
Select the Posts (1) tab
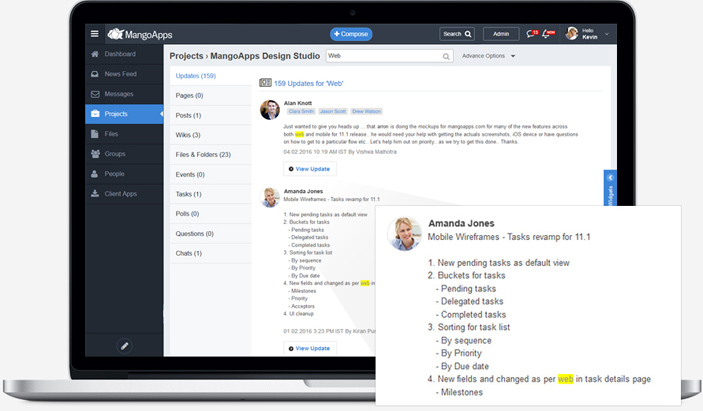pos(211,115)
